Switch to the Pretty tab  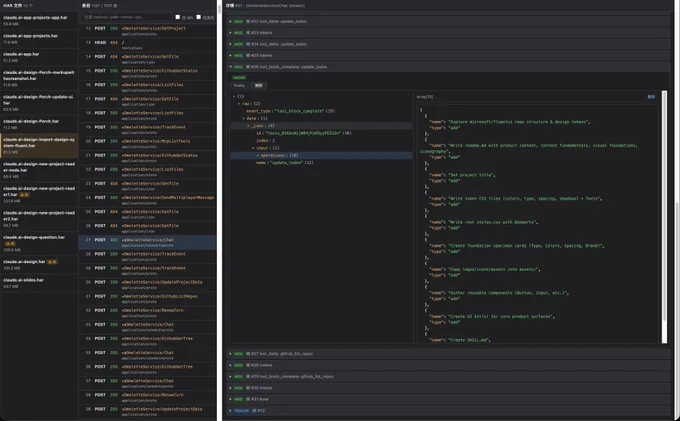(x=239, y=85)
